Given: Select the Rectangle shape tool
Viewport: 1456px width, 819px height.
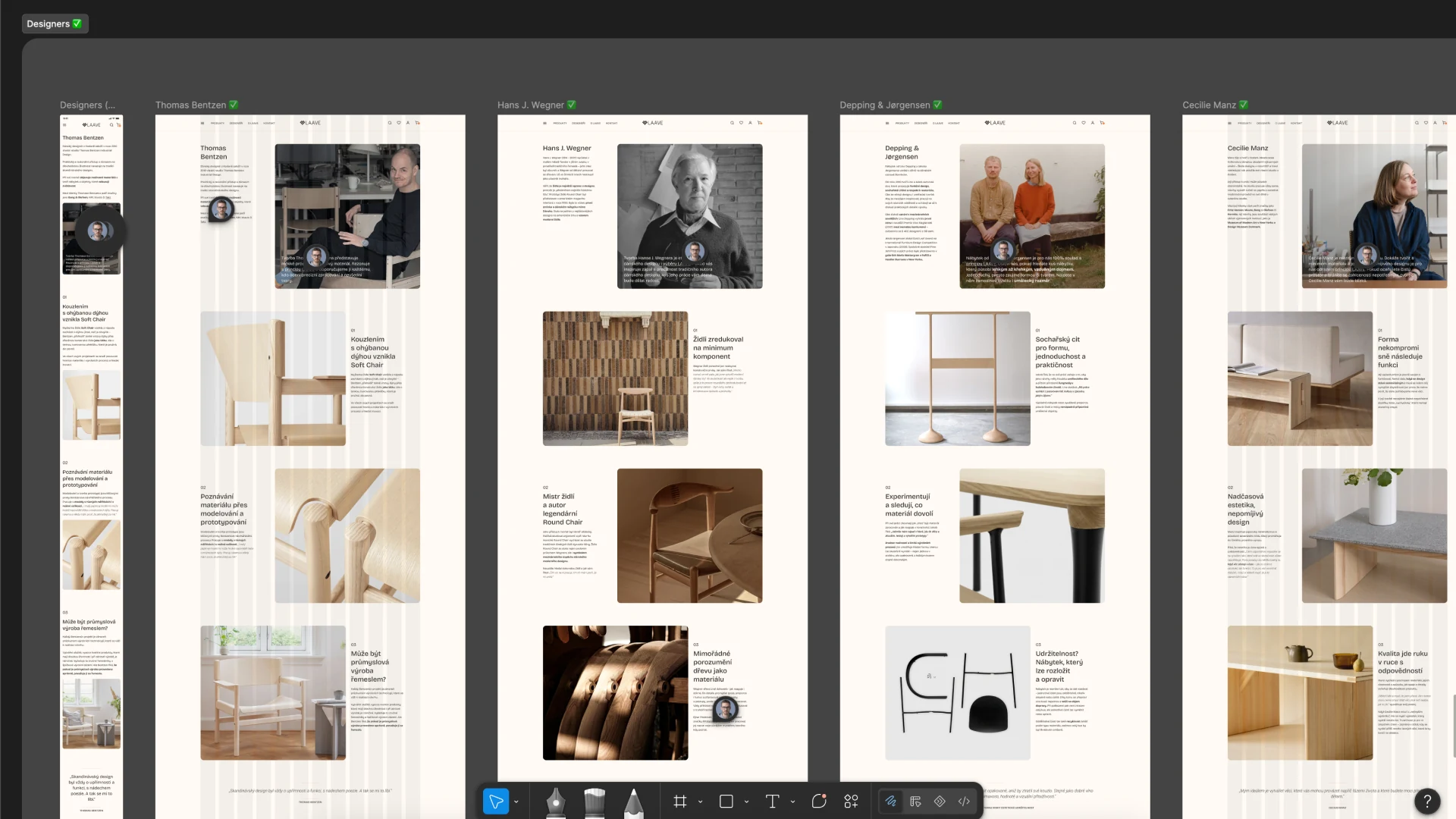Looking at the screenshot, I should pos(726,802).
